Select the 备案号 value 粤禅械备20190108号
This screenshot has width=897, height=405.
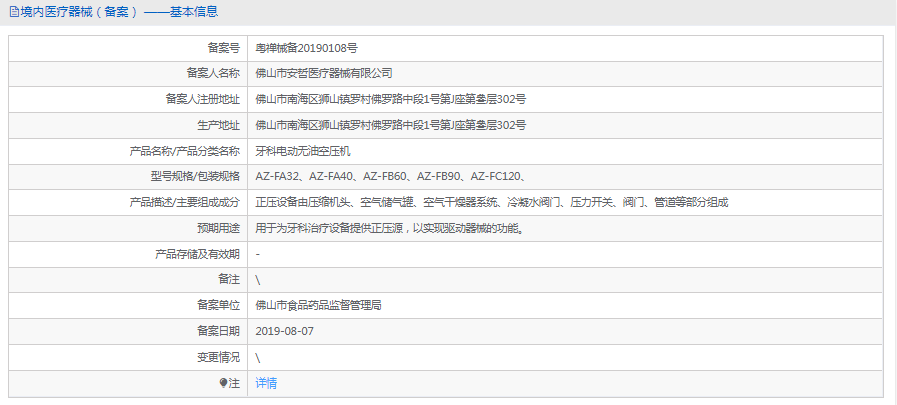tap(307, 48)
